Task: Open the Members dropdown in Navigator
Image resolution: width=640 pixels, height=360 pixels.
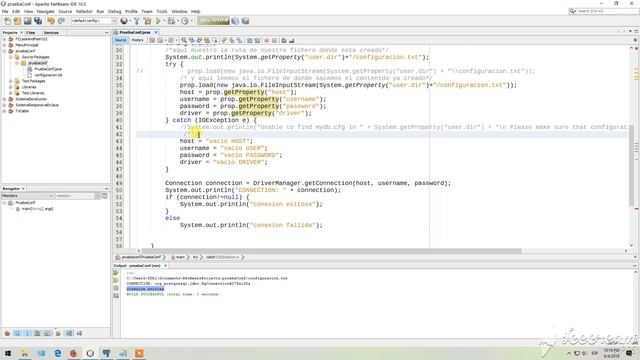Action: 28,196
